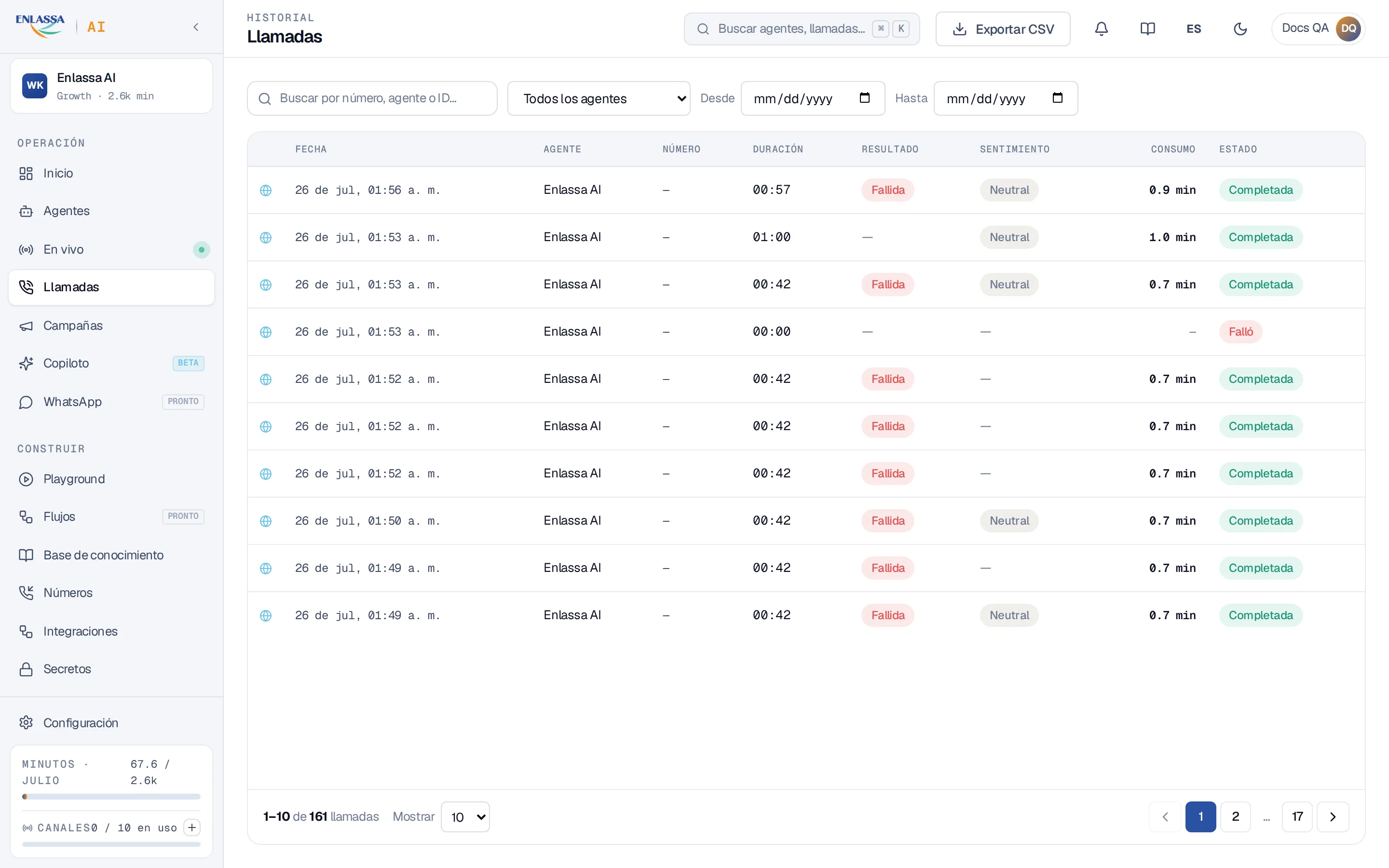Open notifications bell

coord(1101,29)
